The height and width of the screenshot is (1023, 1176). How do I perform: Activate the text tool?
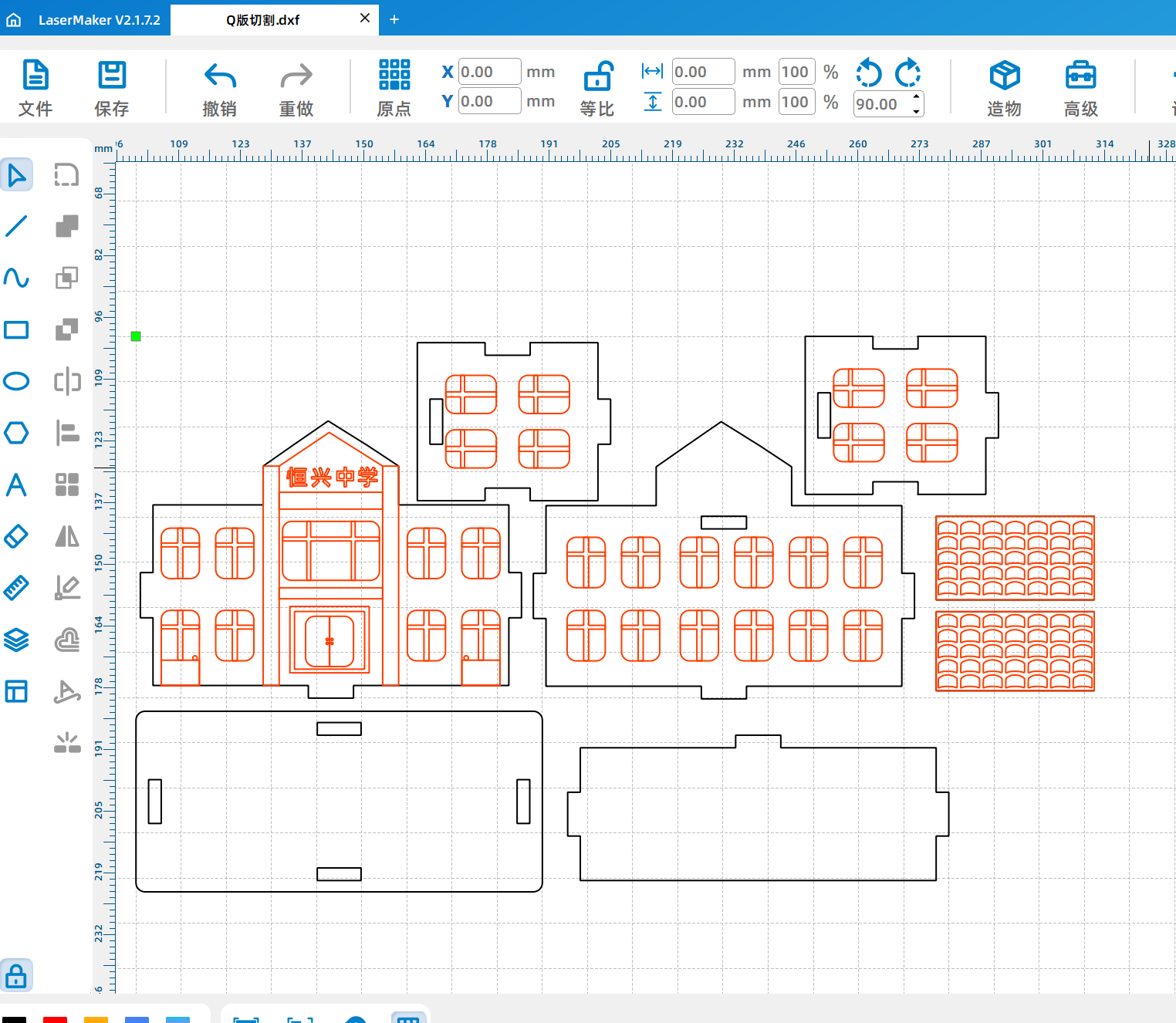point(16,484)
